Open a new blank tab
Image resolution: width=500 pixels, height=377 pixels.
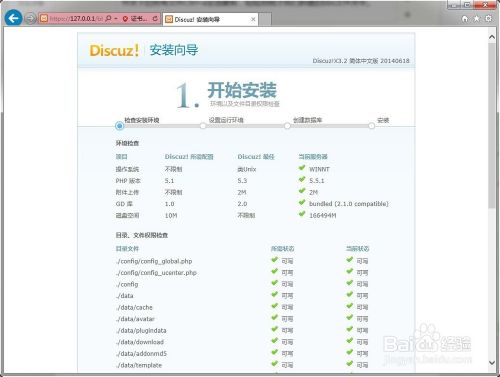[x=265, y=19]
